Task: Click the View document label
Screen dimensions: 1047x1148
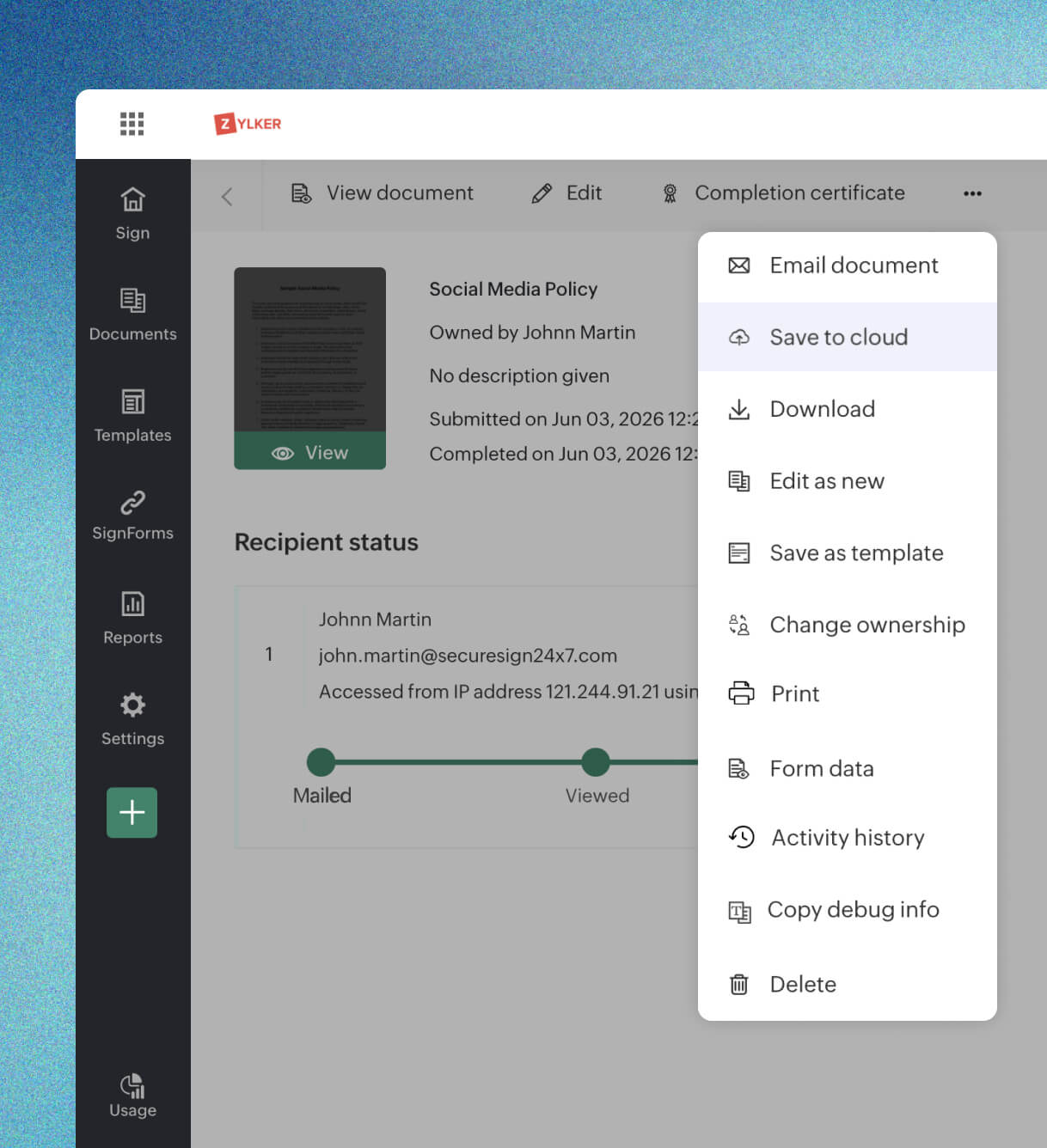Action: pos(400,193)
